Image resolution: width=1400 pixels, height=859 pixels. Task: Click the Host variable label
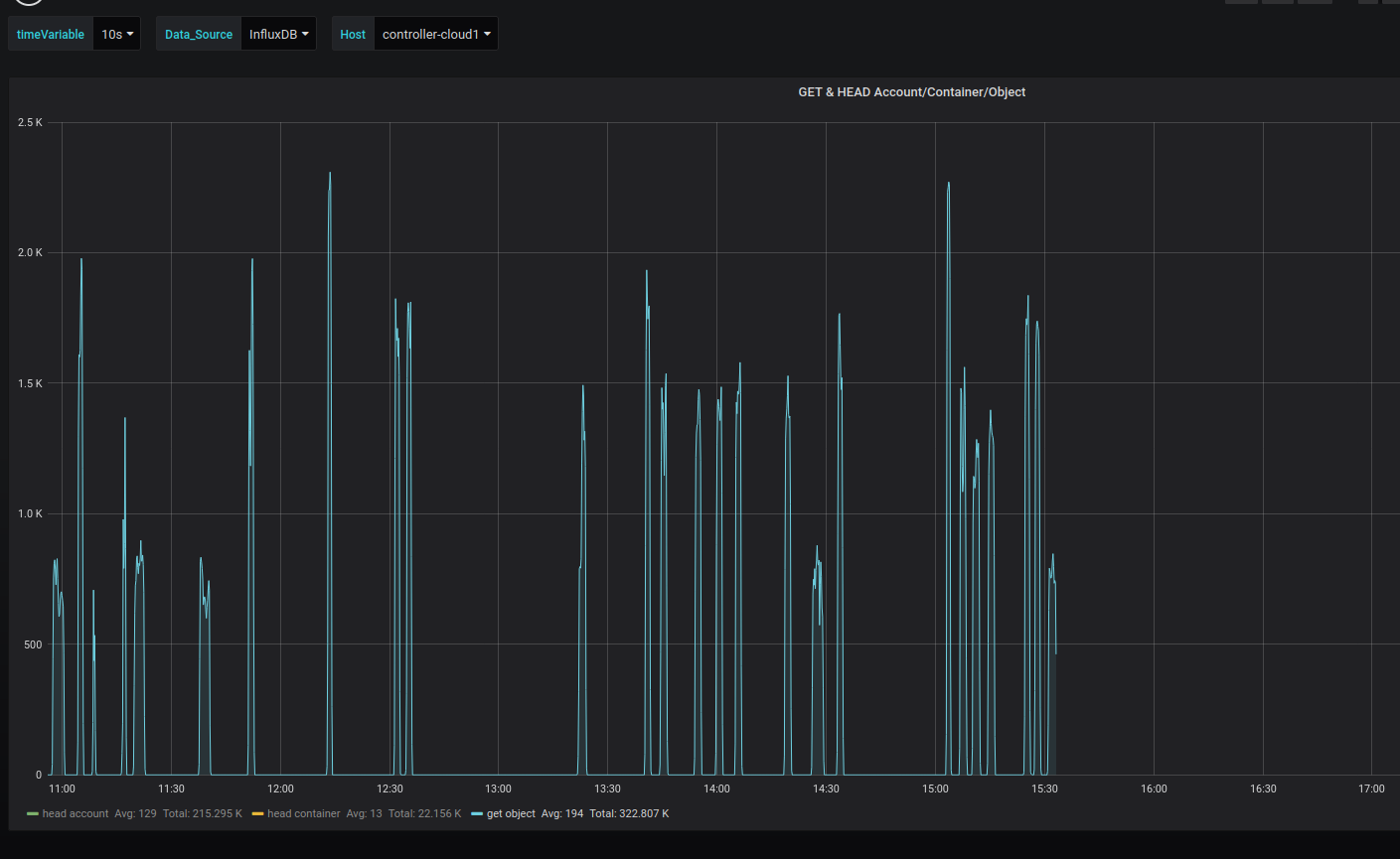pyautogui.click(x=353, y=34)
